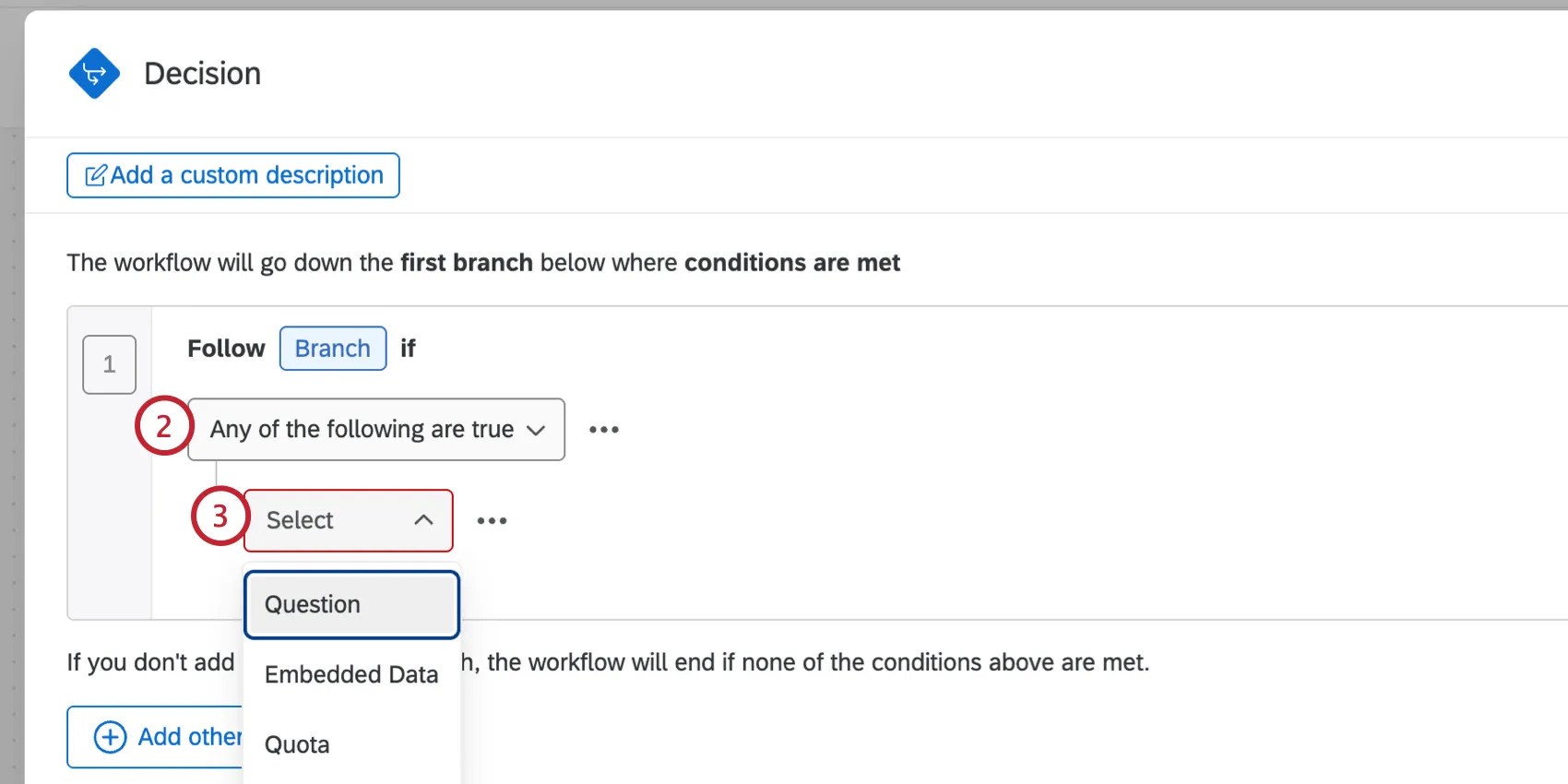Choose "Embedded Data" from the condition menu
Image resolution: width=1568 pixels, height=784 pixels.
(x=350, y=674)
